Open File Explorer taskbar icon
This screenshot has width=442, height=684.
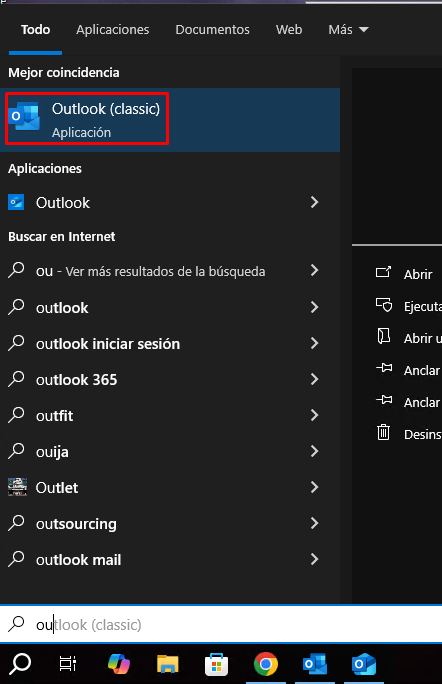coord(168,664)
